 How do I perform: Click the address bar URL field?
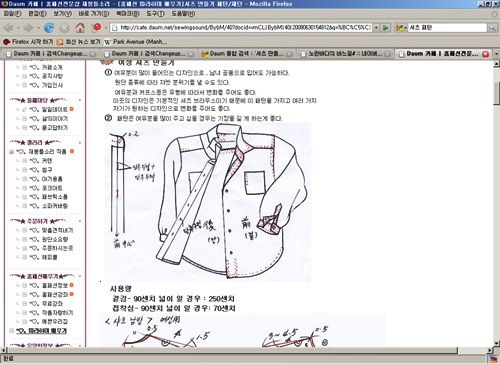point(245,28)
